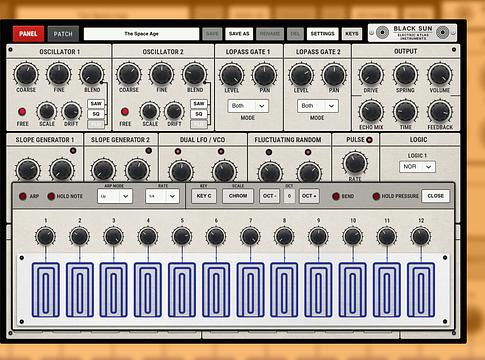485x360 pixels.
Task: Click the echo FEEDBACK knob
Action: (x=440, y=112)
